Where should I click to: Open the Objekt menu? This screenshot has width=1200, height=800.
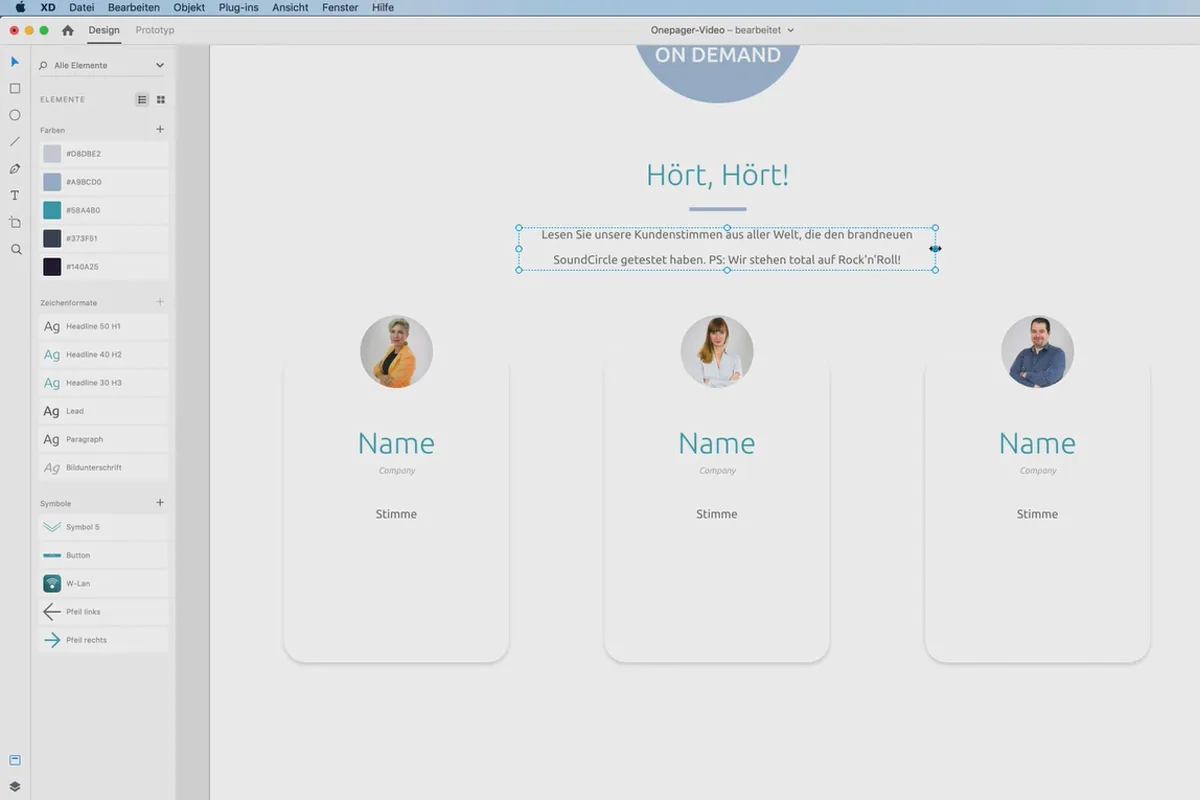click(189, 7)
